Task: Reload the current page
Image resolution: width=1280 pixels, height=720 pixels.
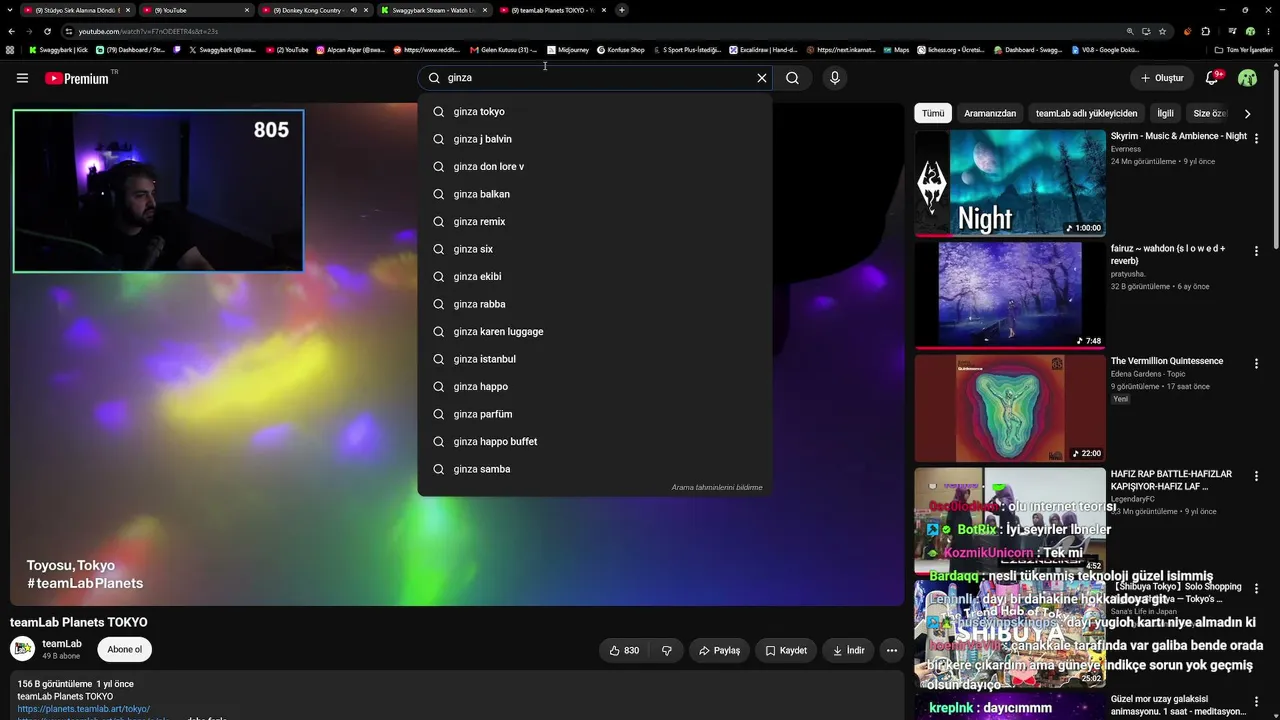Action: [x=47, y=31]
